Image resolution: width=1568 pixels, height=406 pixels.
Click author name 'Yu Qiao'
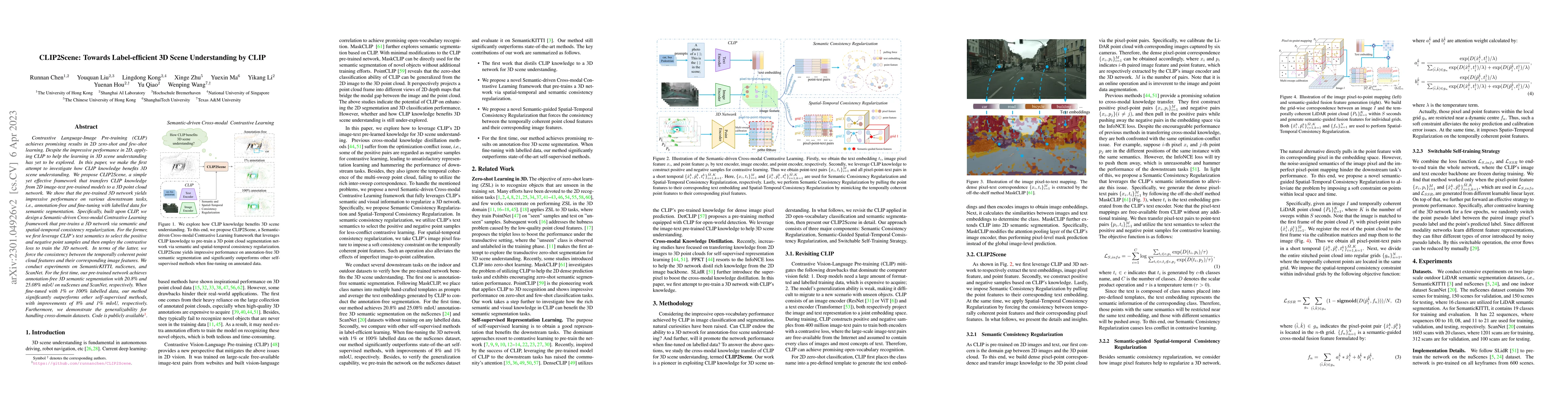[x=148, y=85]
